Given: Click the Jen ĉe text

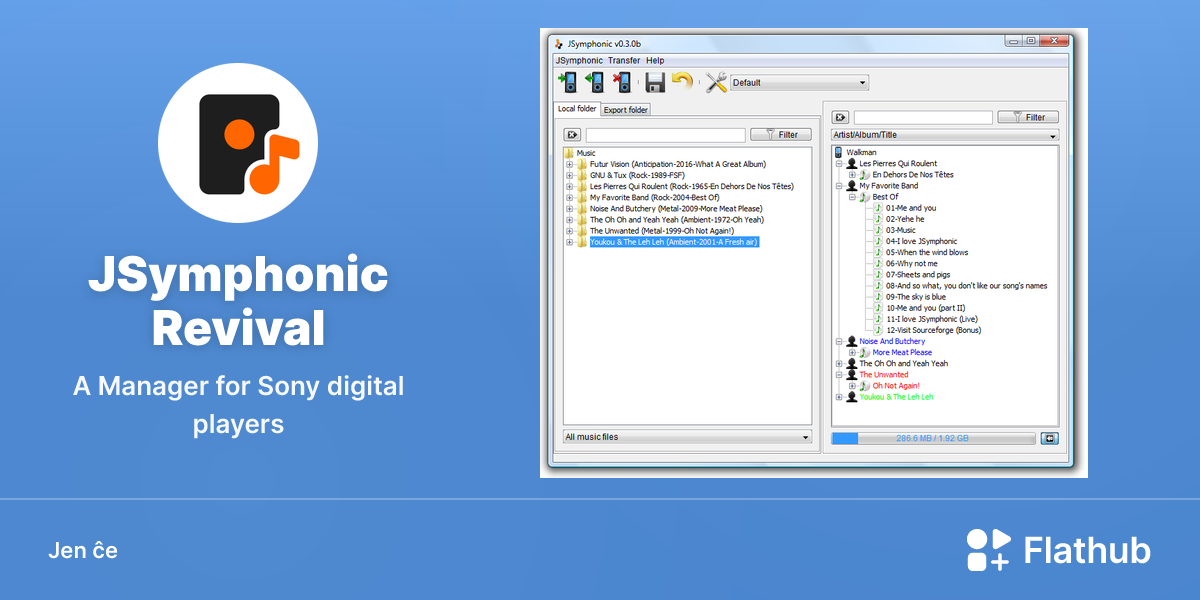Looking at the screenshot, I should [83, 551].
